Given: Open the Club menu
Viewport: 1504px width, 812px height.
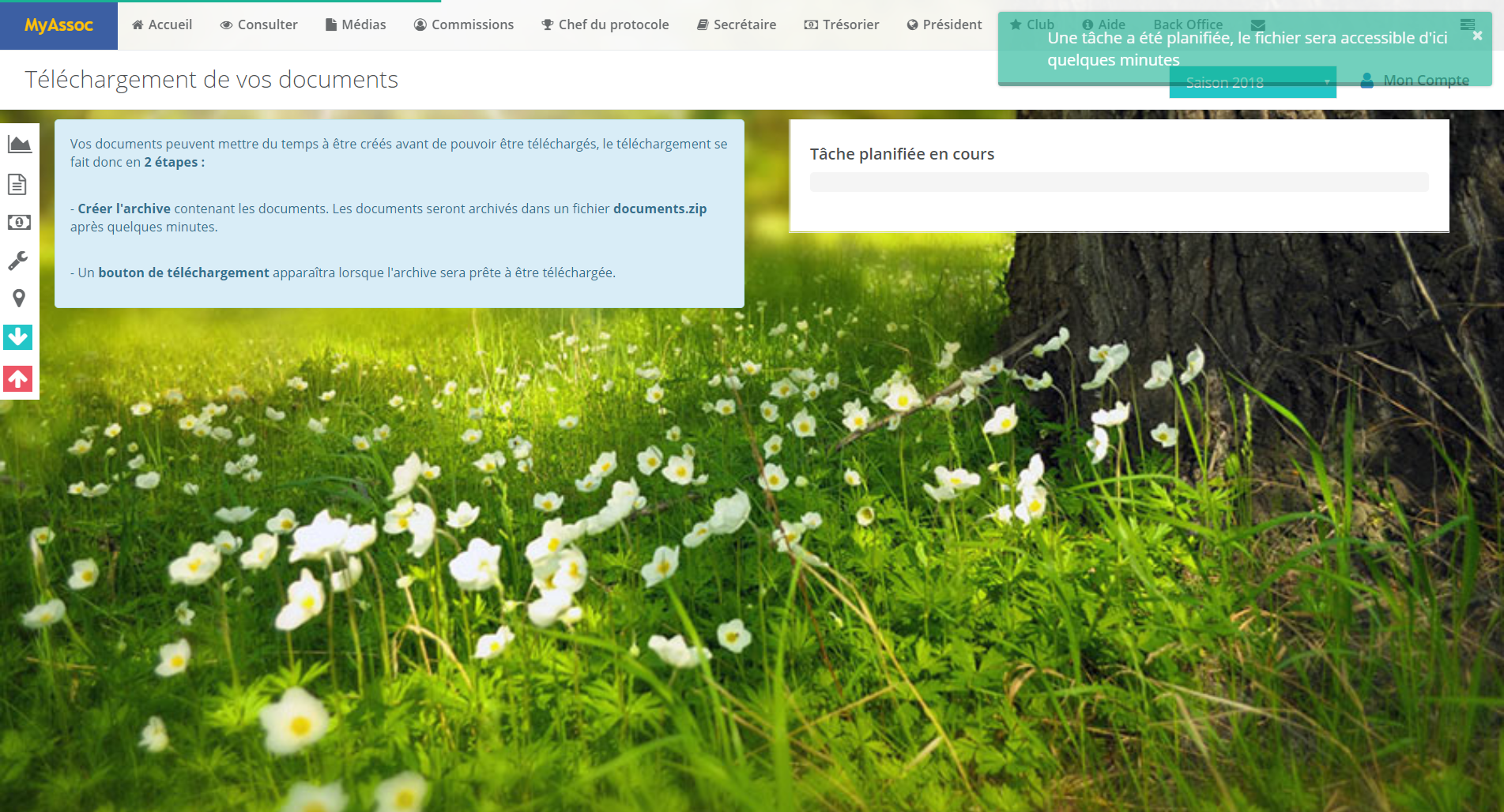Looking at the screenshot, I should pyautogui.click(x=1032, y=24).
